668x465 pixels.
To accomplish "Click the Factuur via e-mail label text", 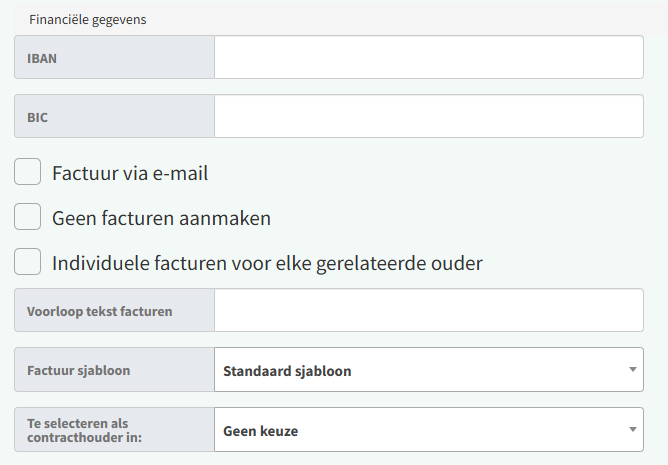I will 130,173.
